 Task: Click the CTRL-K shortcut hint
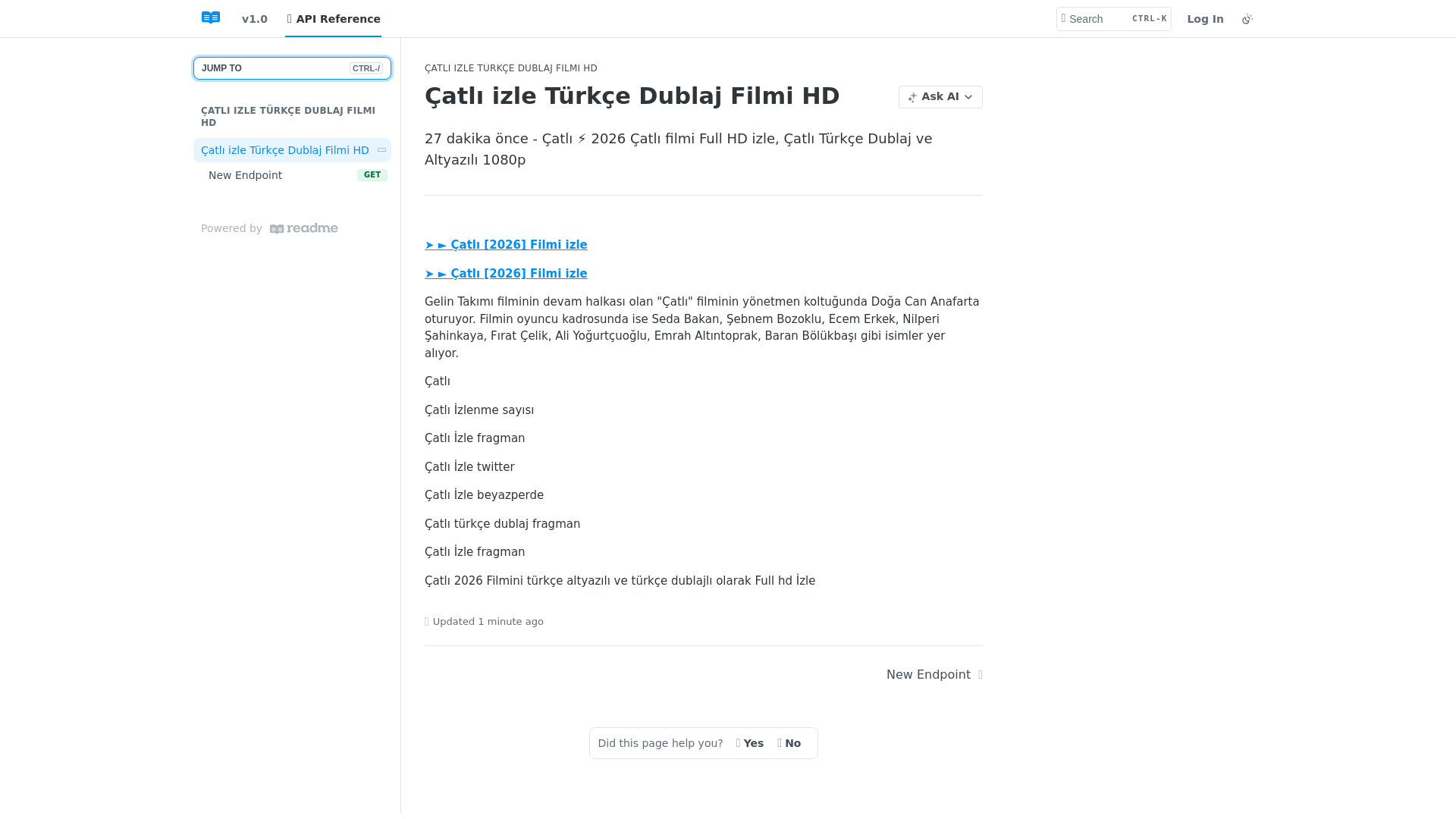point(1149,19)
